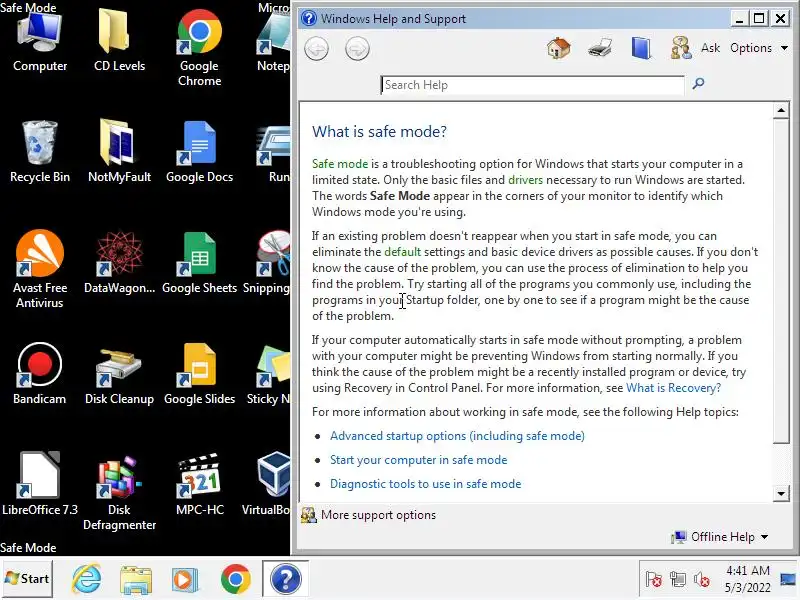
Task: Click the scrollbar down arrow
Action: (x=781, y=493)
